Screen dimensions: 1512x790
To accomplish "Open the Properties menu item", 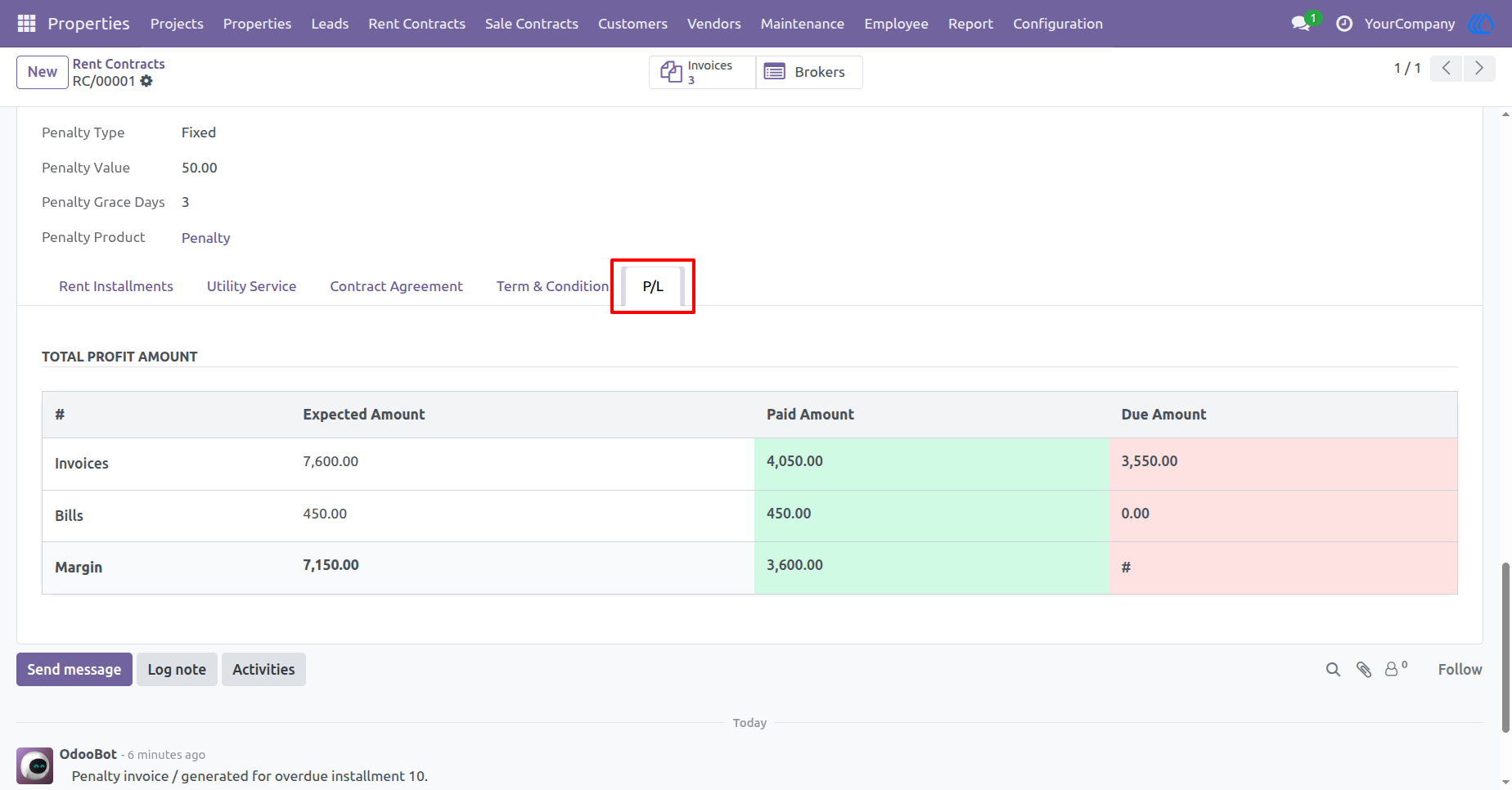I will [x=257, y=24].
